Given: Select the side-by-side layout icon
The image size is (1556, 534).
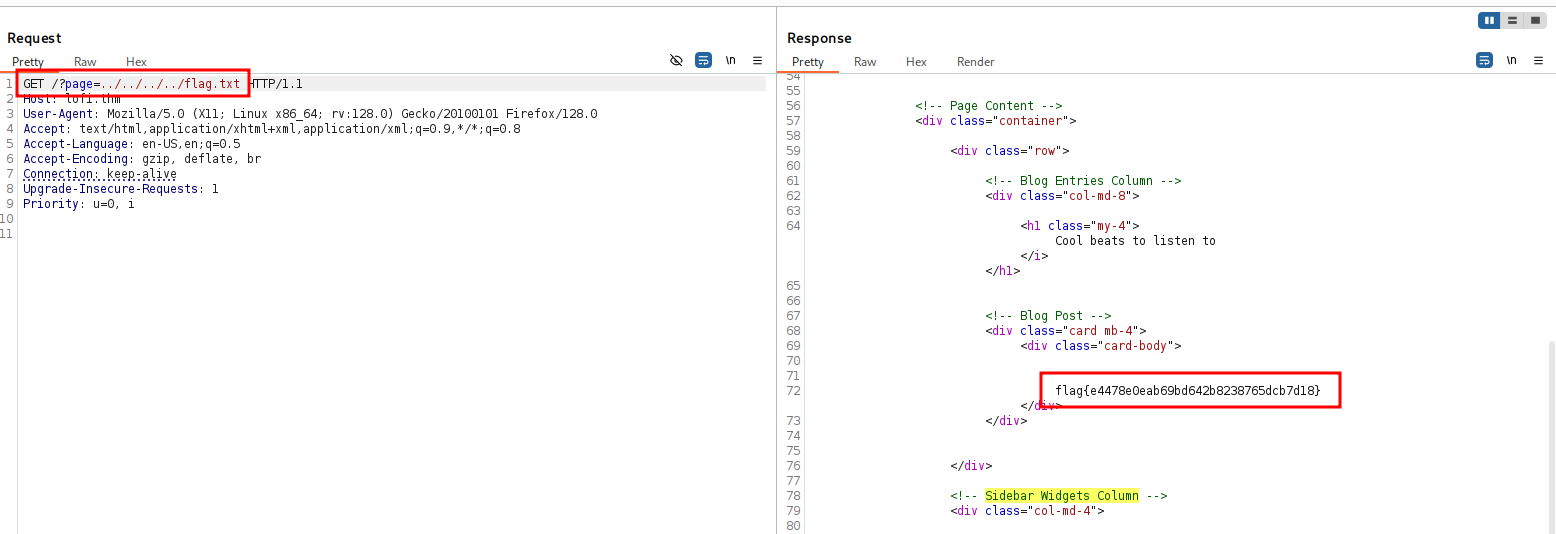Looking at the screenshot, I should point(1489,20).
